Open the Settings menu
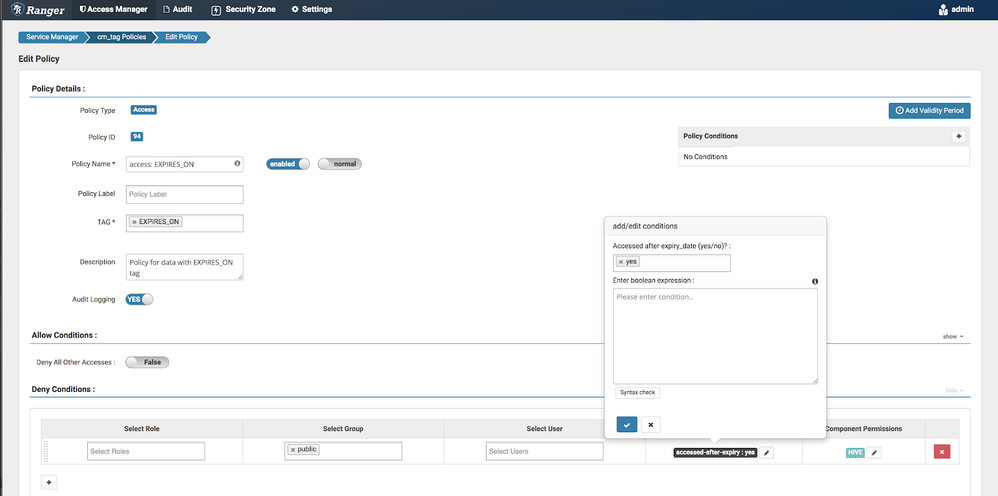The height and width of the screenshot is (496, 998). click(311, 10)
